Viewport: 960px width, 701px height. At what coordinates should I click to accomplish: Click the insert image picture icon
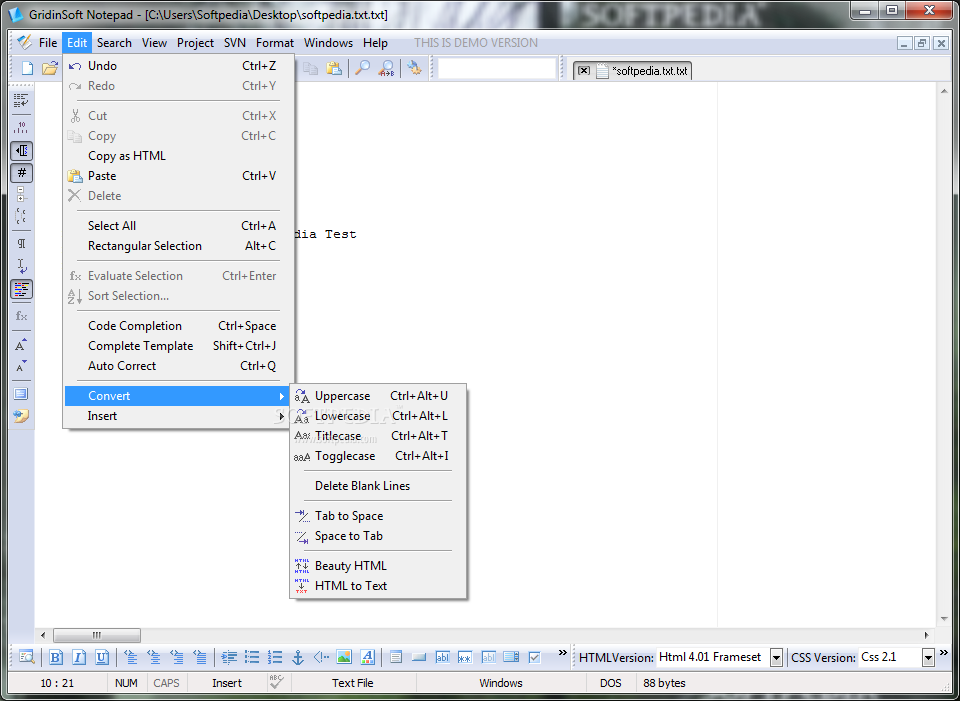pyautogui.click(x=344, y=658)
